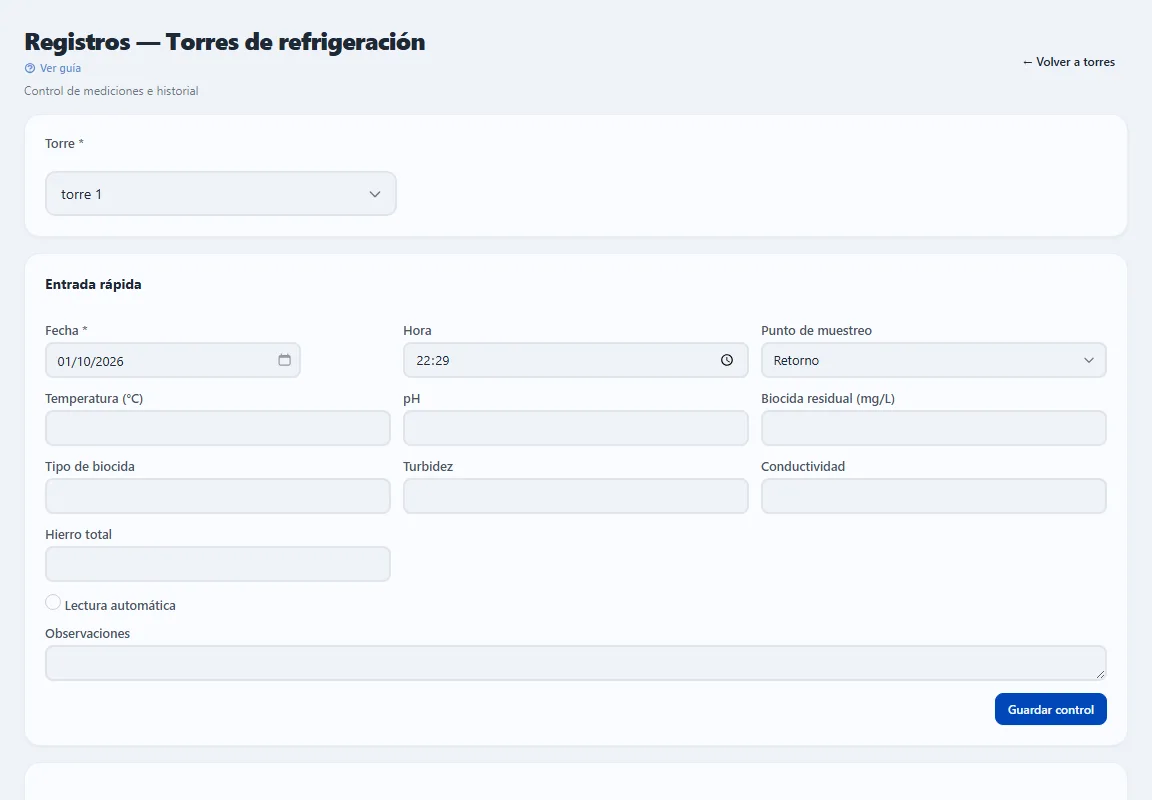Open the calendar picker icon in Fecha
The height and width of the screenshot is (800, 1152).
click(x=284, y=360)
